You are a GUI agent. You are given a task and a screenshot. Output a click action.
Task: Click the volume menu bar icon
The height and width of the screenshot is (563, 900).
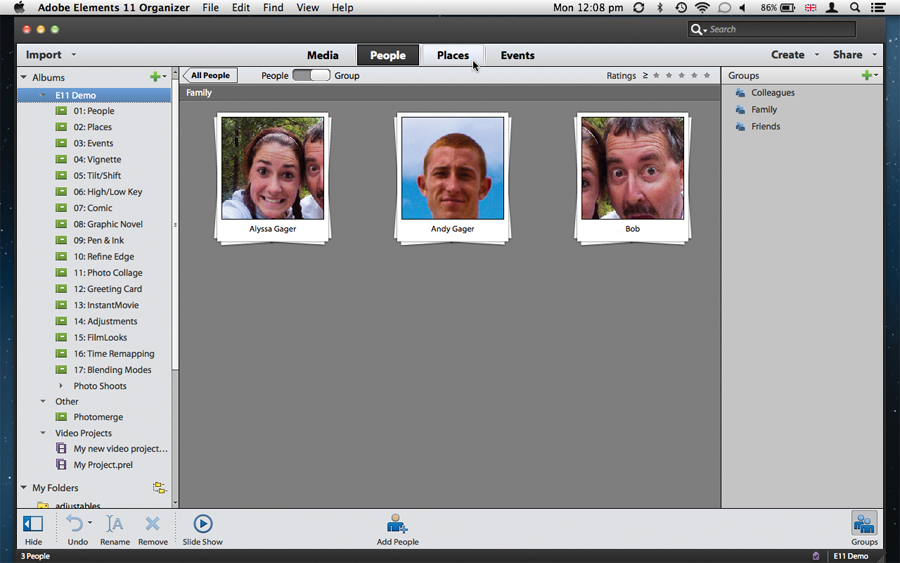coord(743,7)
